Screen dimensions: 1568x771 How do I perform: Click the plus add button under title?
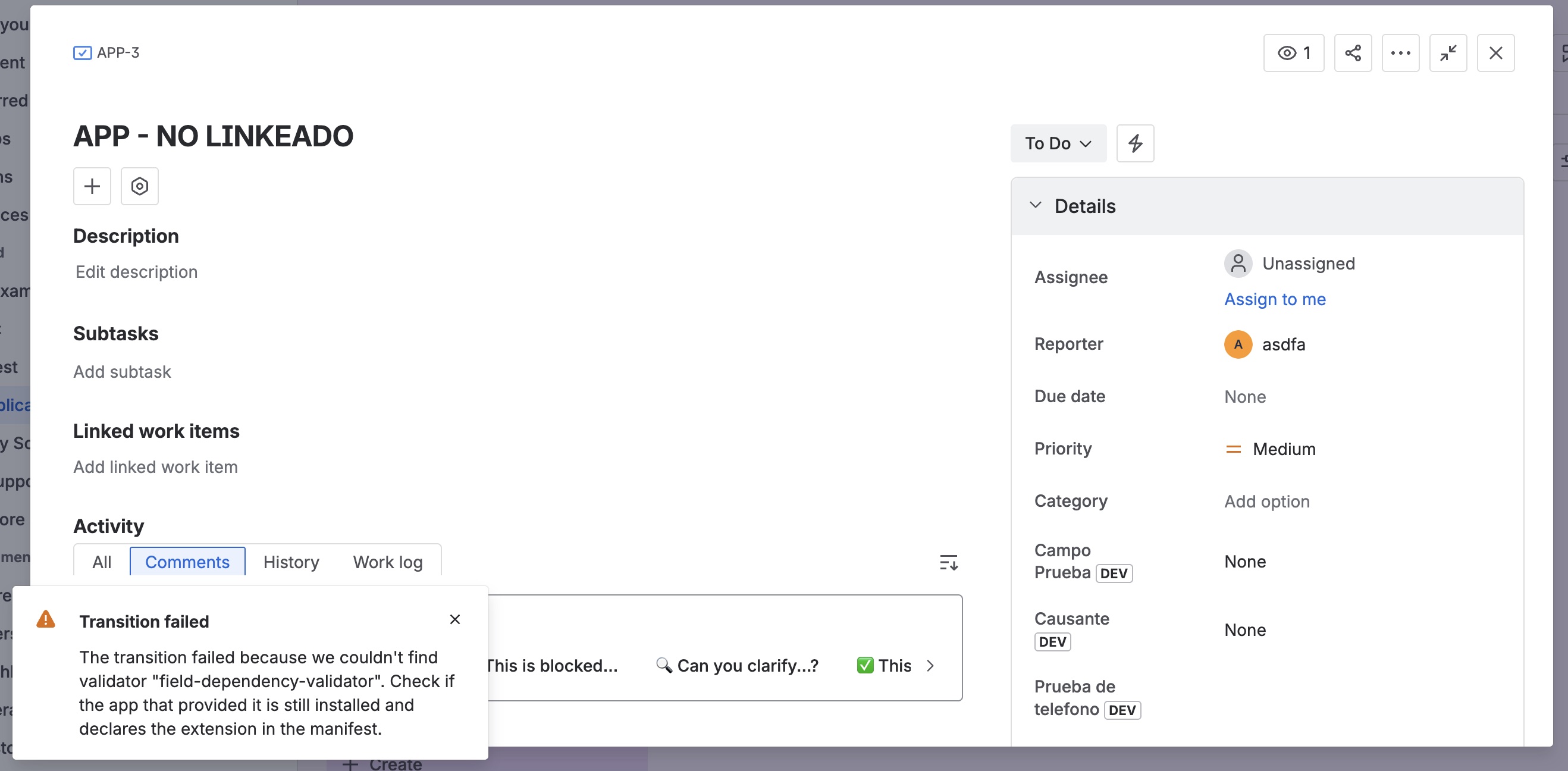pyautogui.click(x=92, y=186)
